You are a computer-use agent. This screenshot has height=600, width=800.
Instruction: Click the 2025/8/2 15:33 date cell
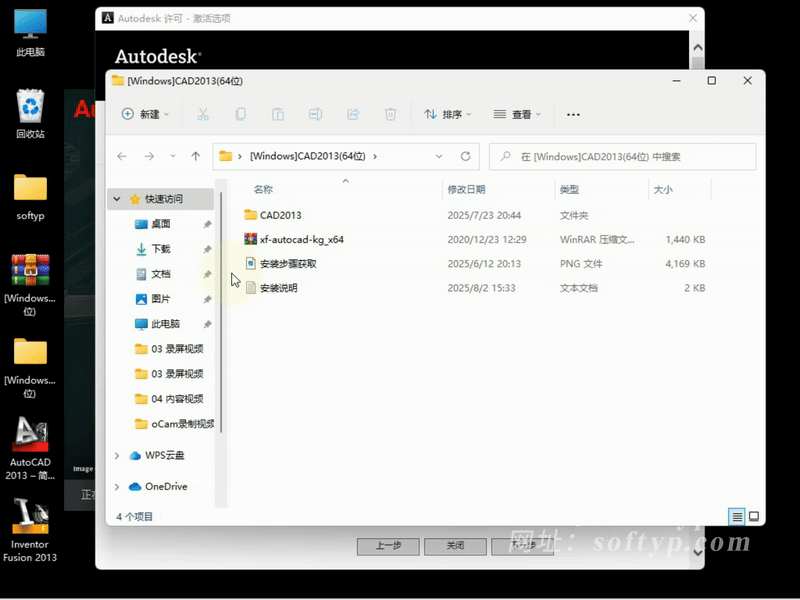point(481,288)
